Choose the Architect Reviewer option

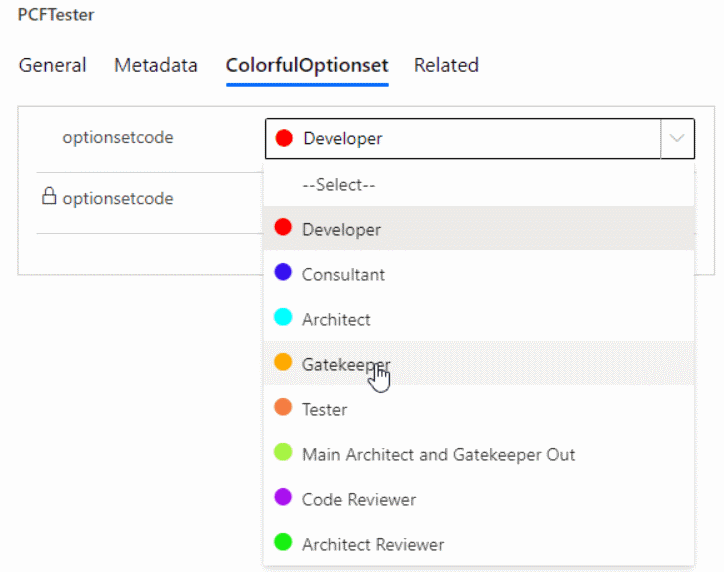tap(479, 544)
